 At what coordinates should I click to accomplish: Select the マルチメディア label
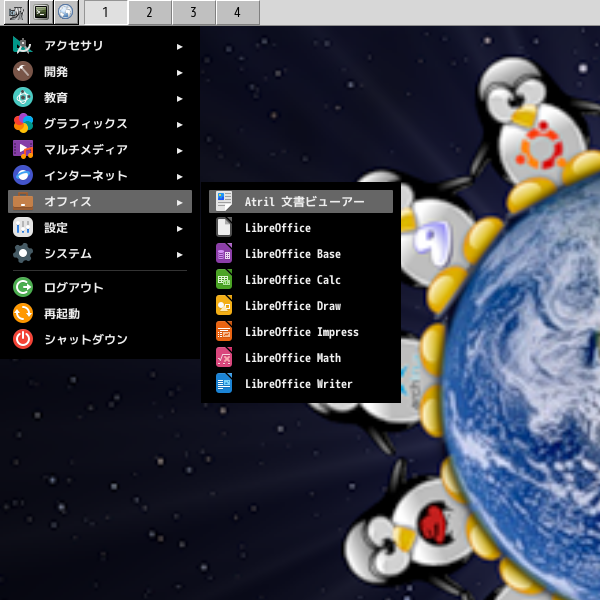pos(86,150)
